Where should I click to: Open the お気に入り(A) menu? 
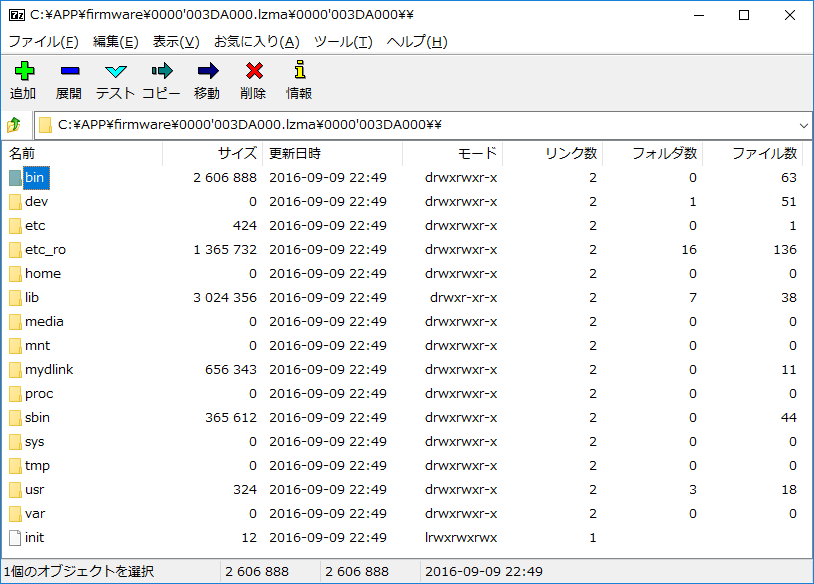click(257, 42)
